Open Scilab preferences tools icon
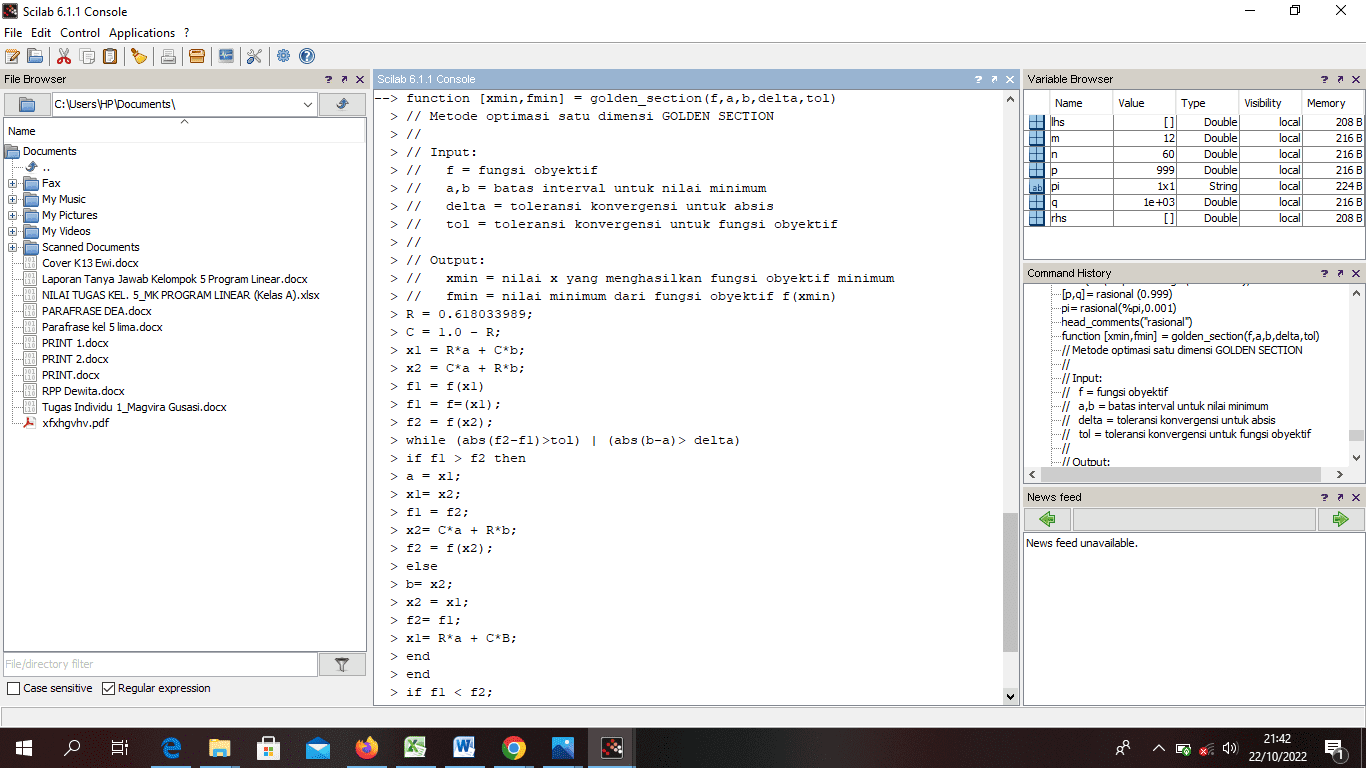This screenshot has width=1366, height=768. [x=254, y=56]
